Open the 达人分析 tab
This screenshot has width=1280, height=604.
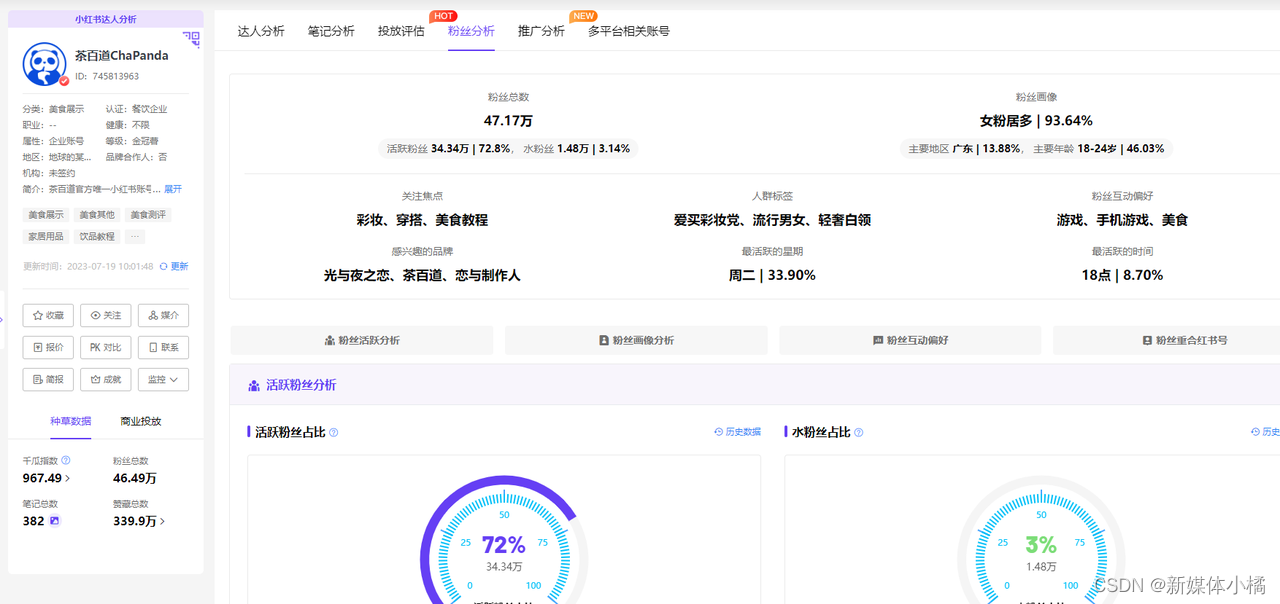click(x=261, y=31)
